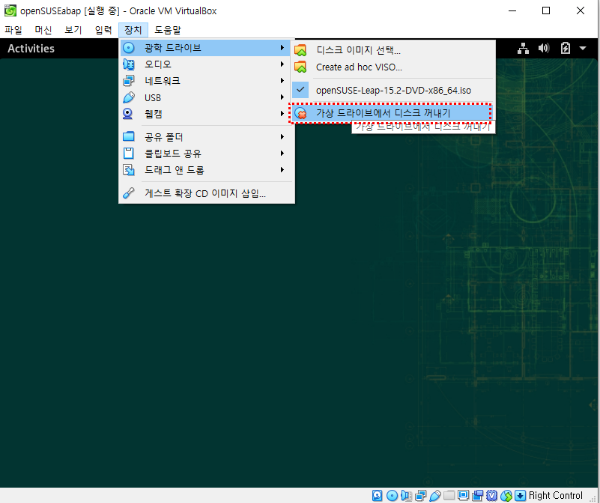Click the display status bar icon

(x=463, y=496)
